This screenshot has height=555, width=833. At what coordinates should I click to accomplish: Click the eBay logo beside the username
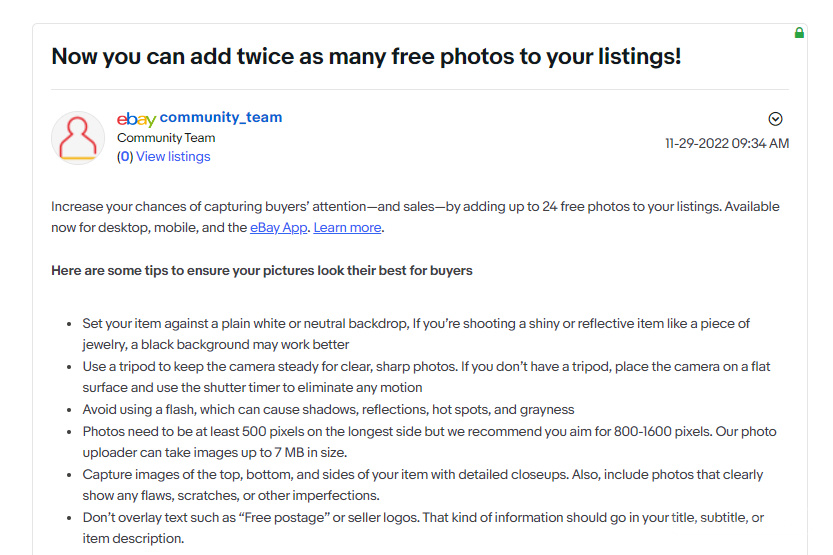(x=136, y=119)
